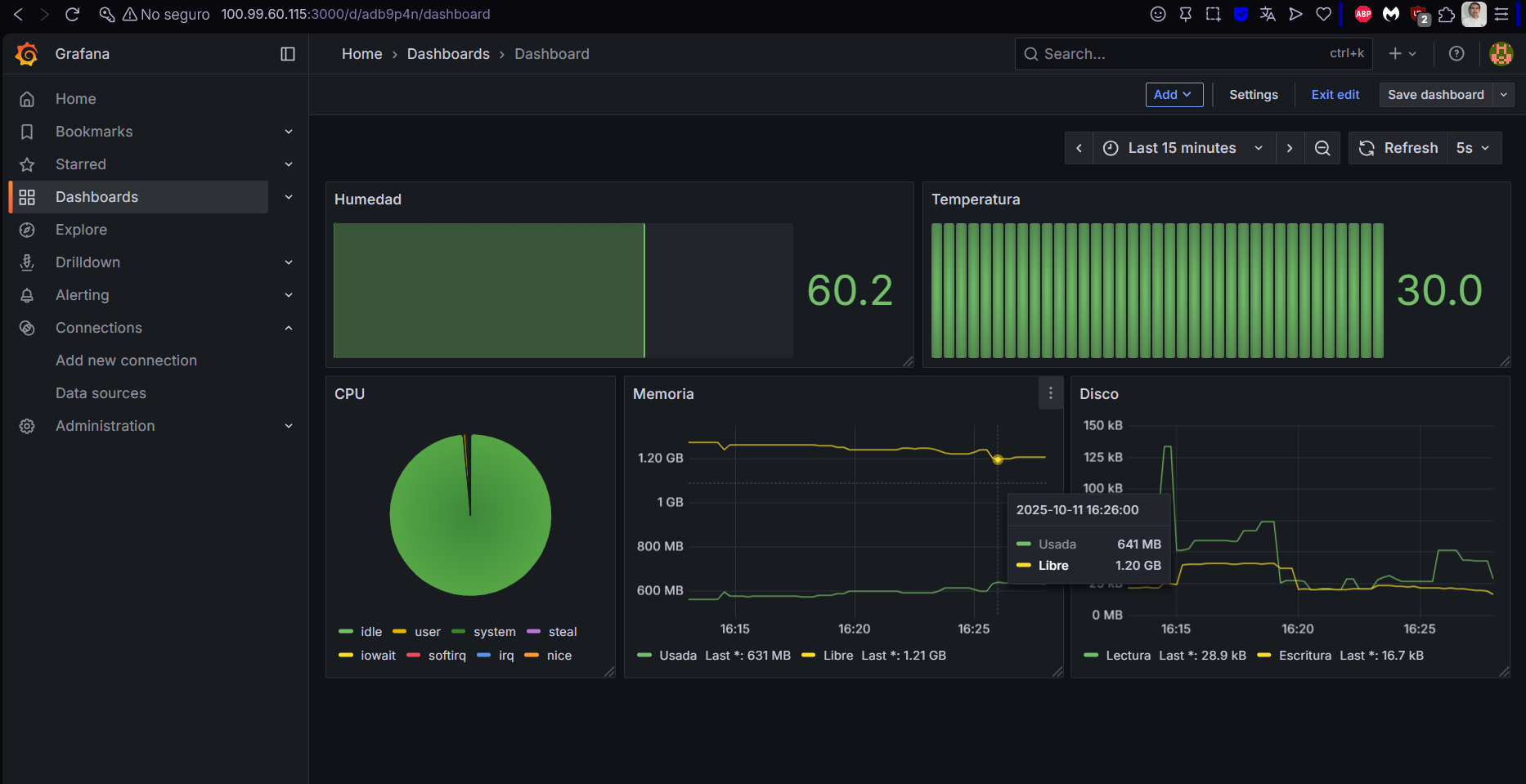The height and width of the screenshot is (784, 1526).
Task: Expand the Bookmarks section chevron
Action: click(289, 132)
